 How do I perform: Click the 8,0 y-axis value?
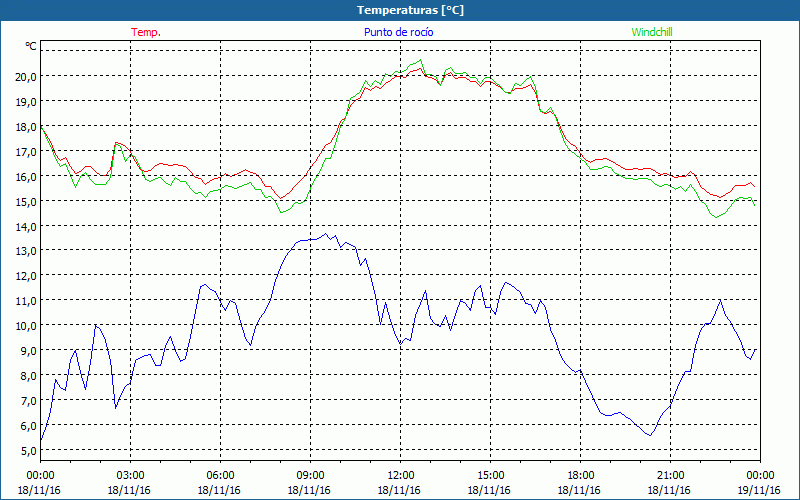[29, 376]
